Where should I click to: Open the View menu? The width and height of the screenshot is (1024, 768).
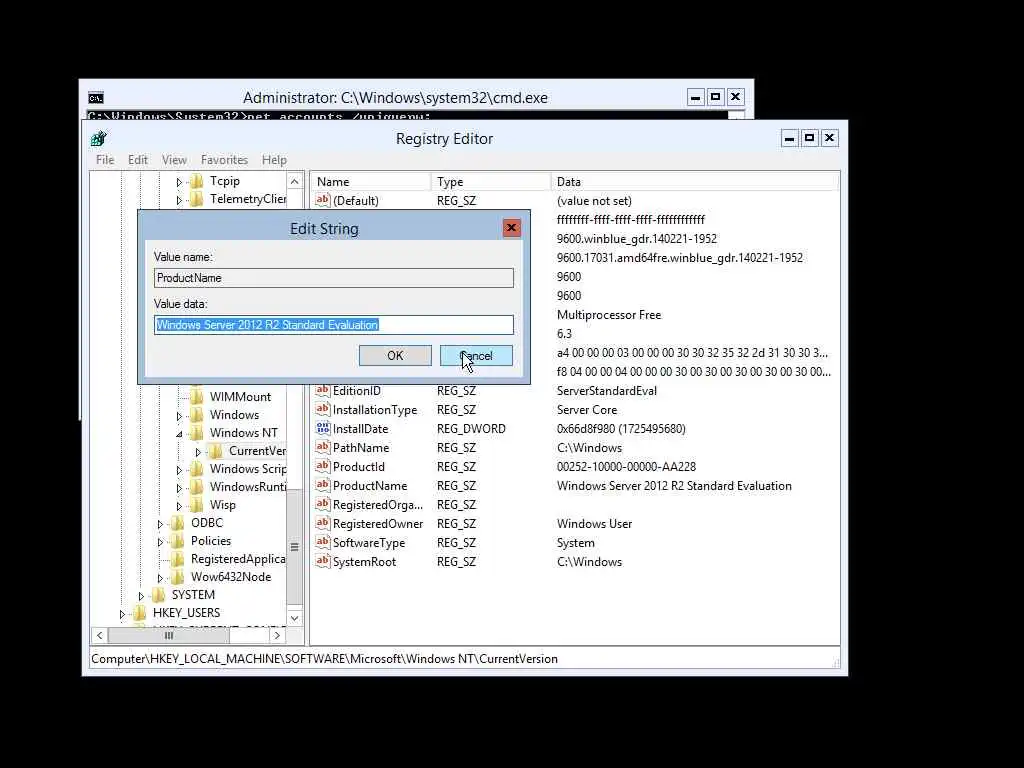click(174, 159)
